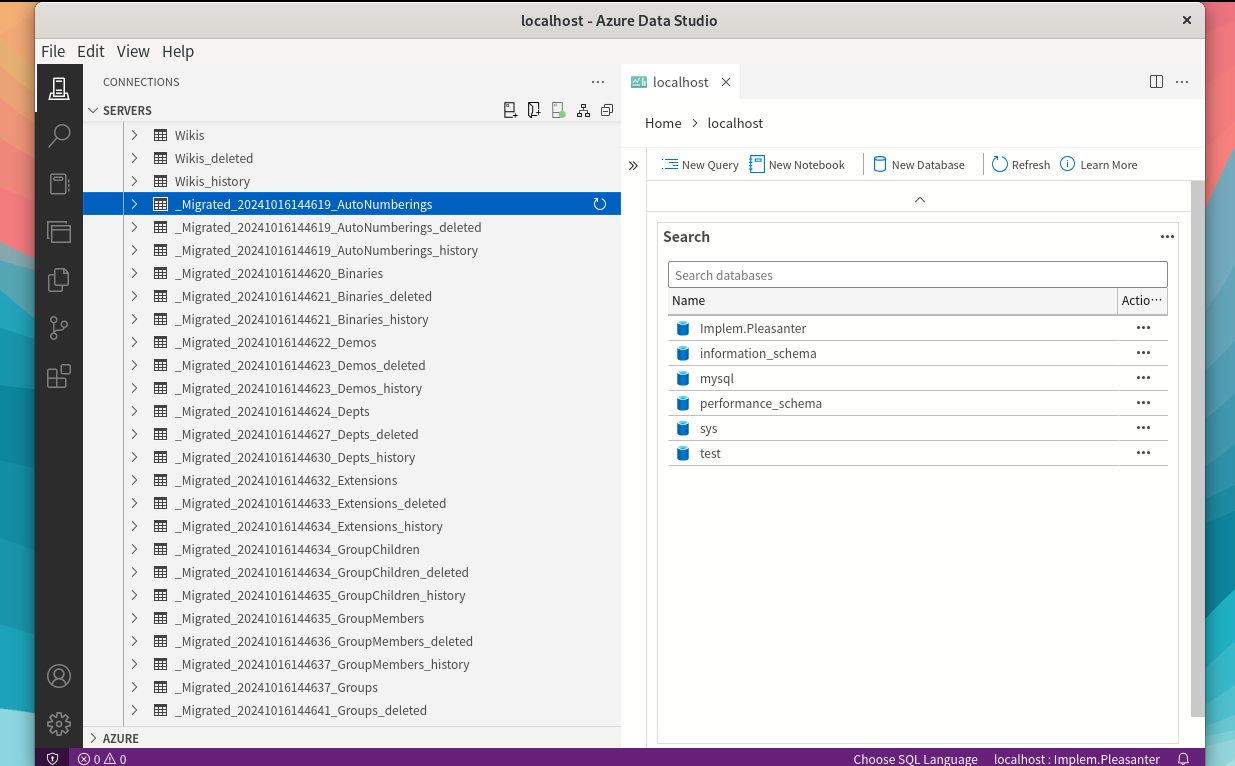Open Connections panel more actions menu
This screenshot has height=766, width=1235.
point(598,82)
